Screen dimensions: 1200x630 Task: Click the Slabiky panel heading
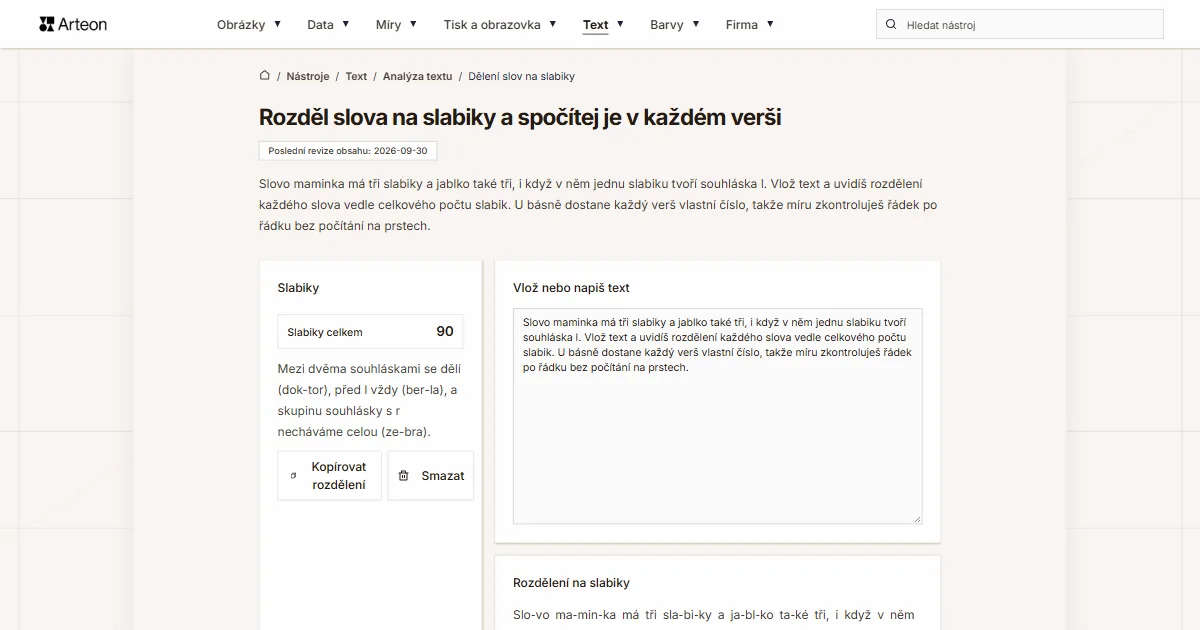click(x=298, y=288)
